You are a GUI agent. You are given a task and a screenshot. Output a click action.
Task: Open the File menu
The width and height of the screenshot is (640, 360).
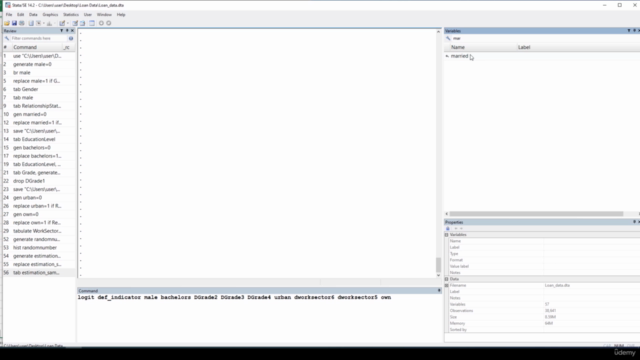coord(9,15)
